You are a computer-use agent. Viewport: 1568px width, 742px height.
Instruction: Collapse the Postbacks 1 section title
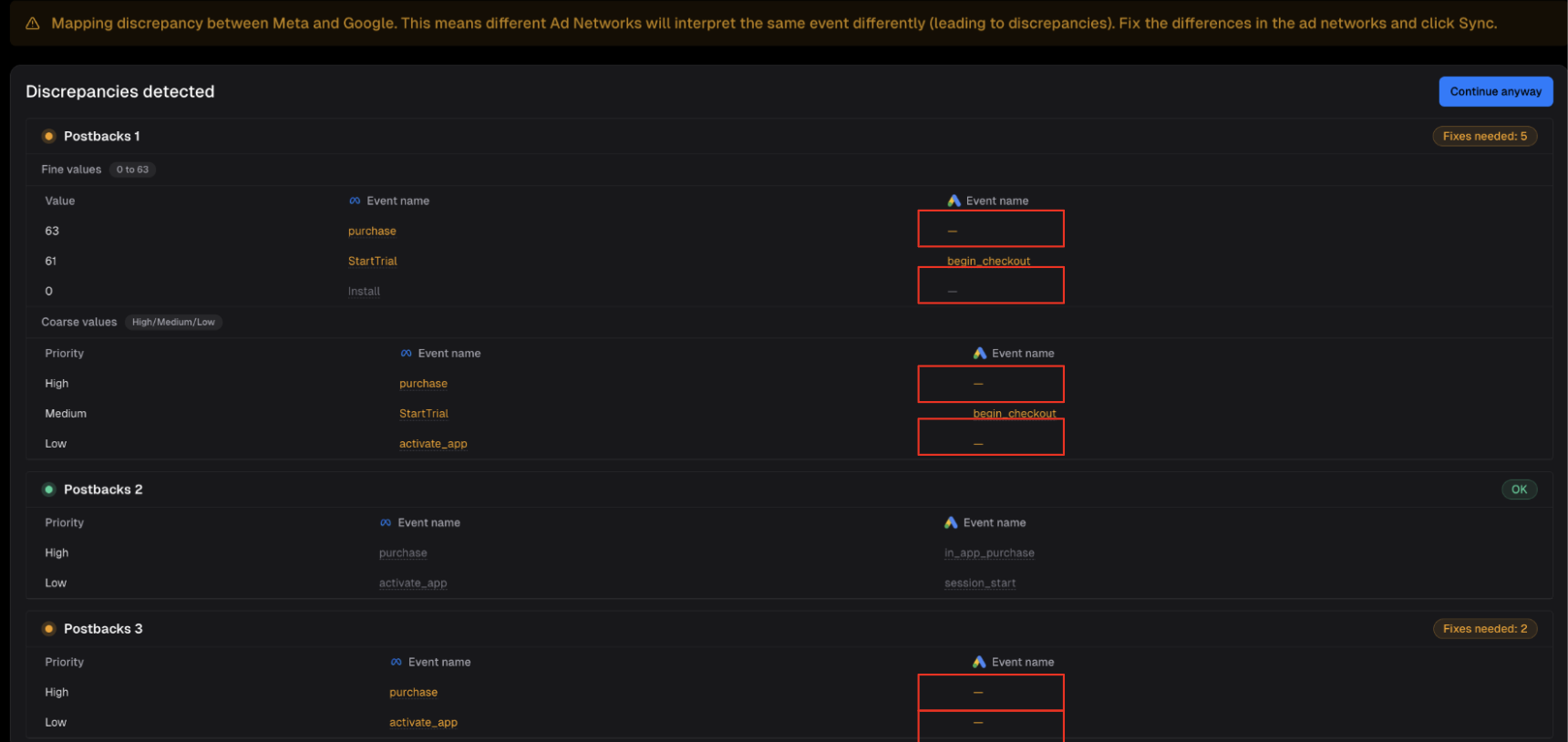coord(101,137)
